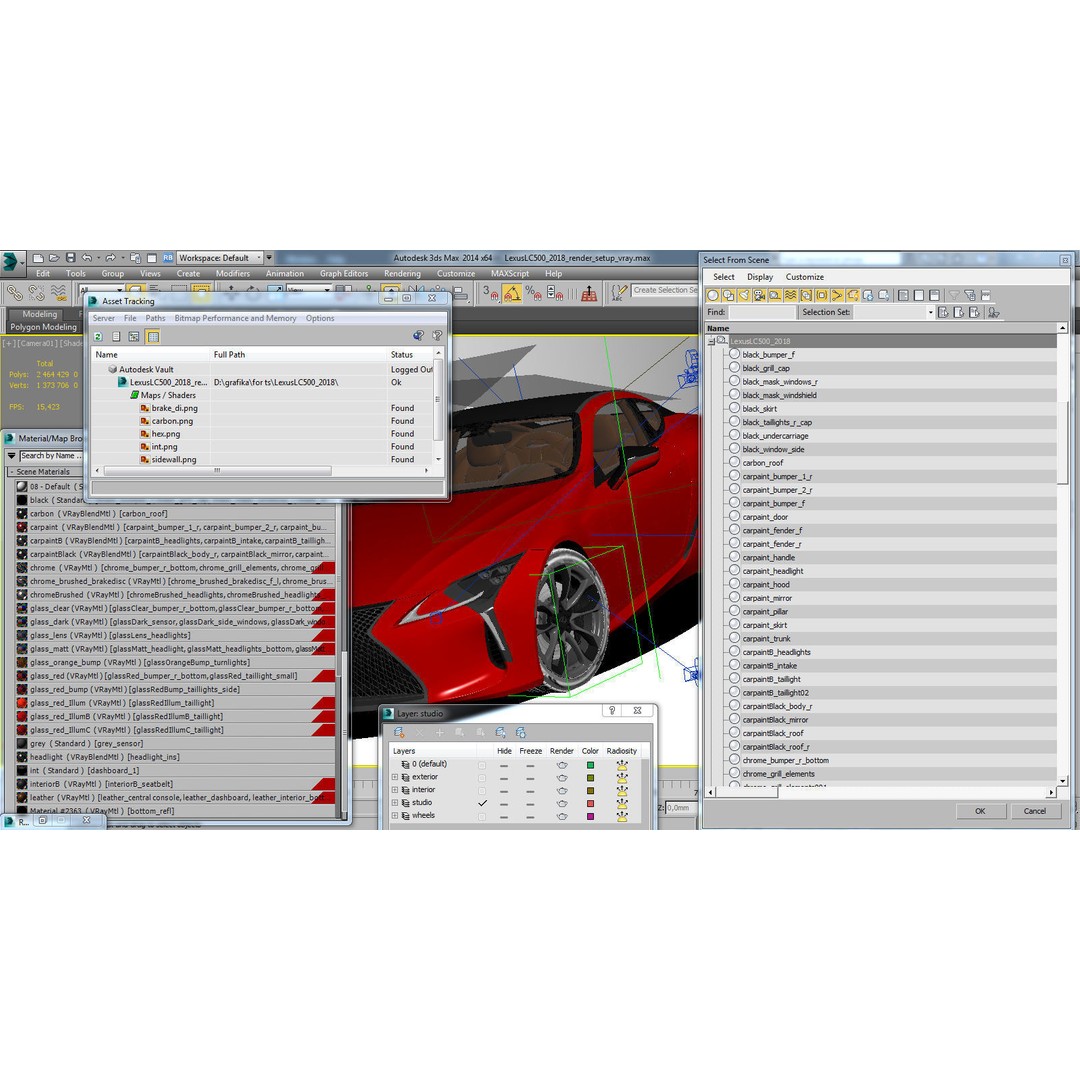
Task: Click the Spinner Snap toggle icon
Action: point(554,293)
